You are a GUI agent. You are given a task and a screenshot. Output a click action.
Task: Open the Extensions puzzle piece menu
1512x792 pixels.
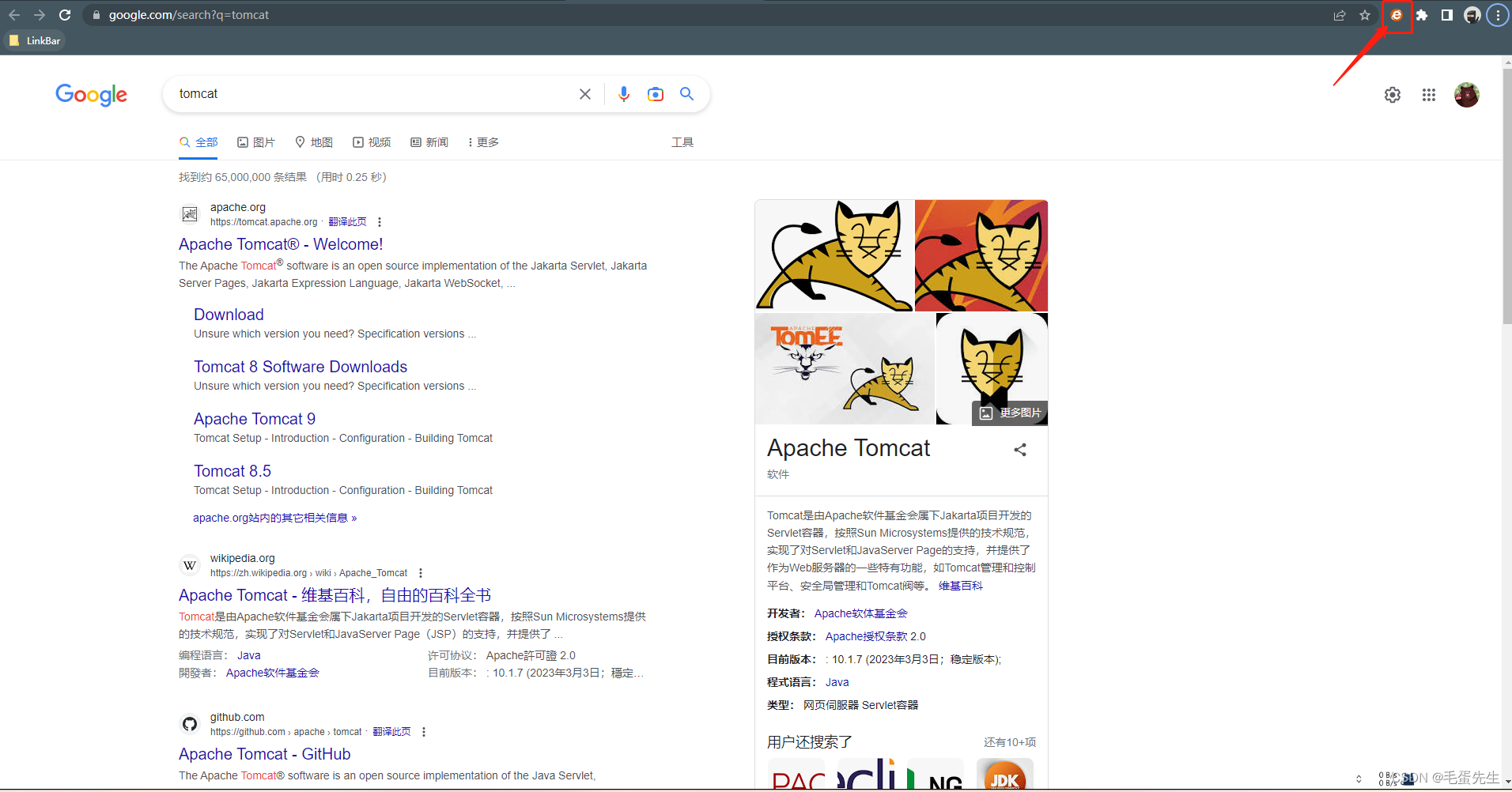tap(1422, 15)
